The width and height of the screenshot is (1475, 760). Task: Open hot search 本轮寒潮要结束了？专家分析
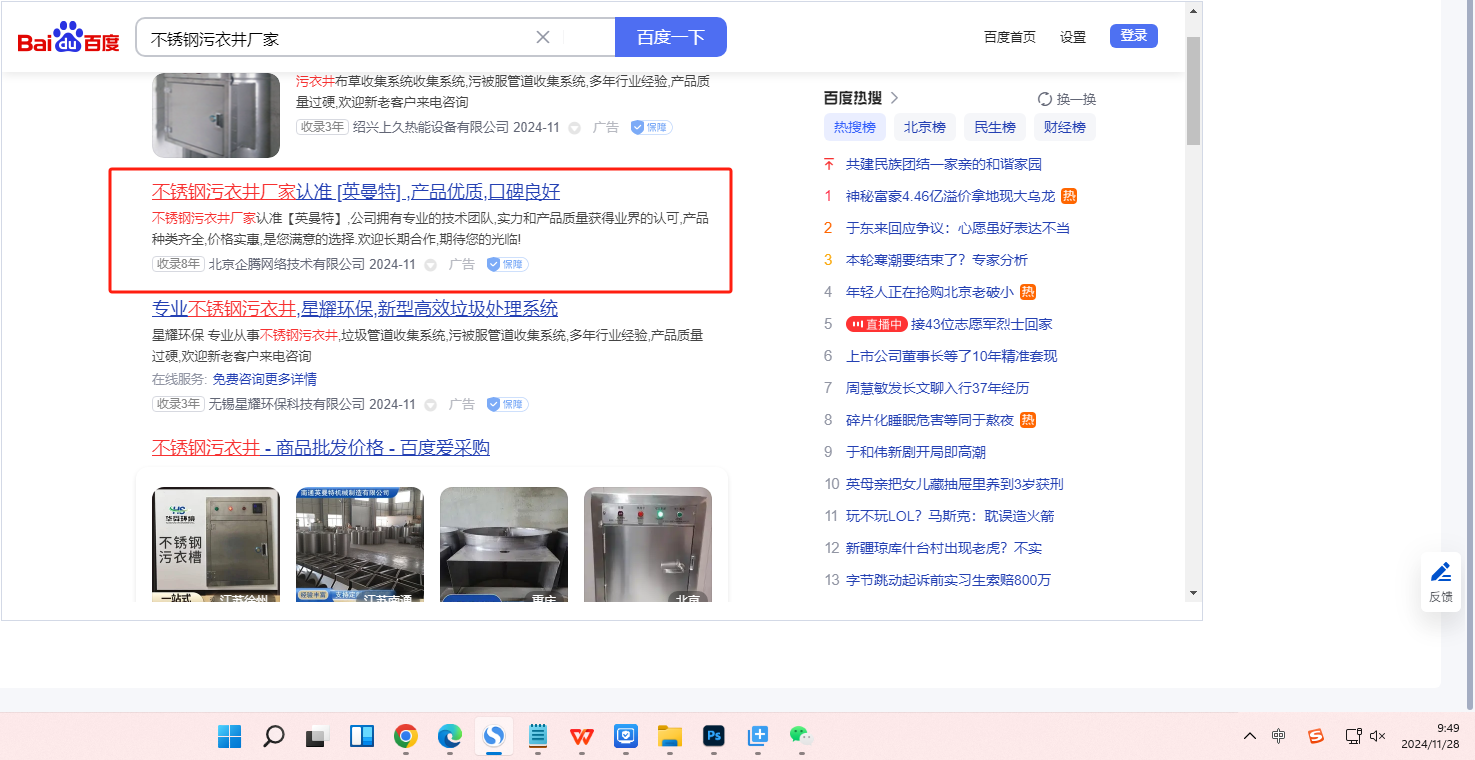[937, 260]
